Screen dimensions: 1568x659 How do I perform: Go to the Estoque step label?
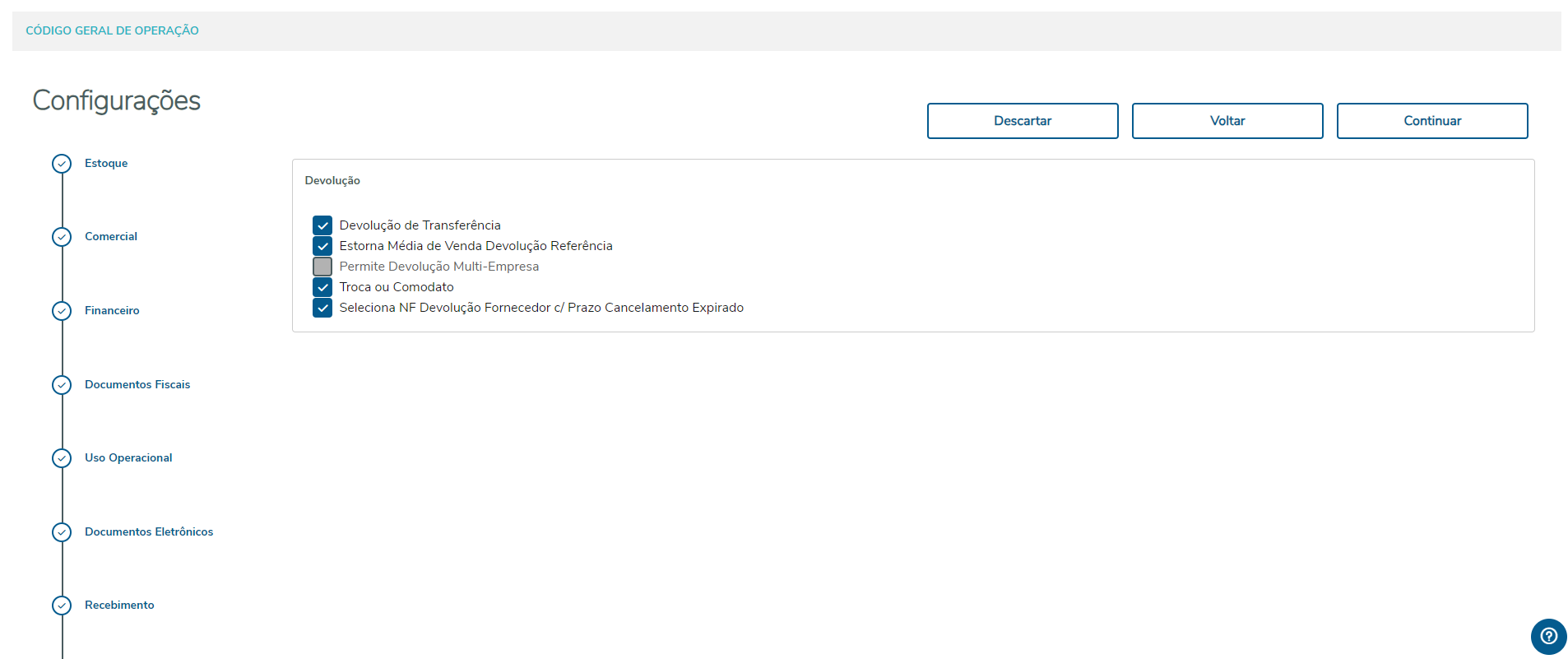[106, 164]
